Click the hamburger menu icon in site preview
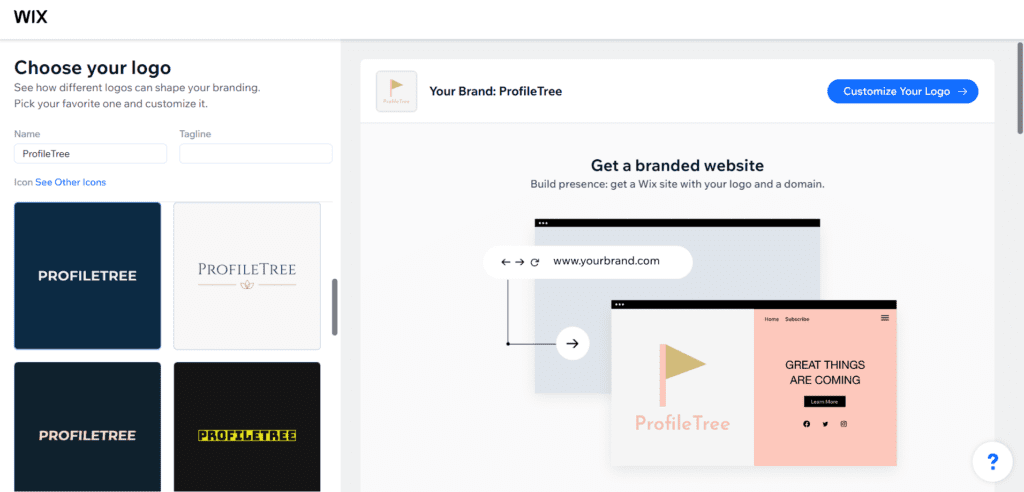 885,318
